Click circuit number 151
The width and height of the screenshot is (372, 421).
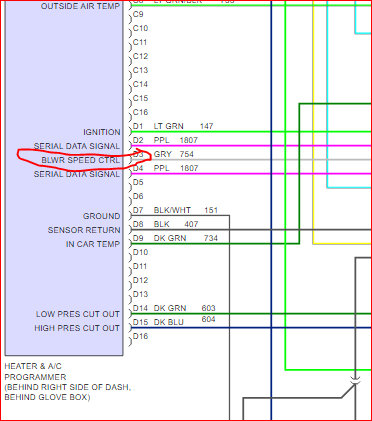211,210
